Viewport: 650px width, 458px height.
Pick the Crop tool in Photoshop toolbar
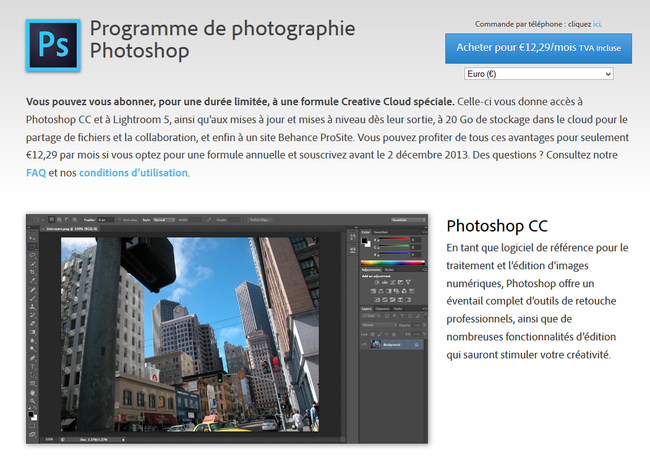click(x=32, y=272)
